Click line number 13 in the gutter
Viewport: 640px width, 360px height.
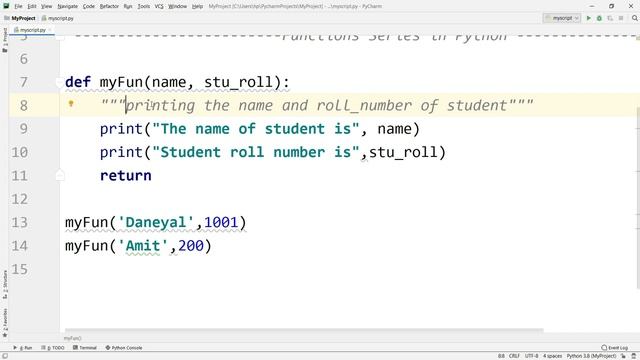20,222
